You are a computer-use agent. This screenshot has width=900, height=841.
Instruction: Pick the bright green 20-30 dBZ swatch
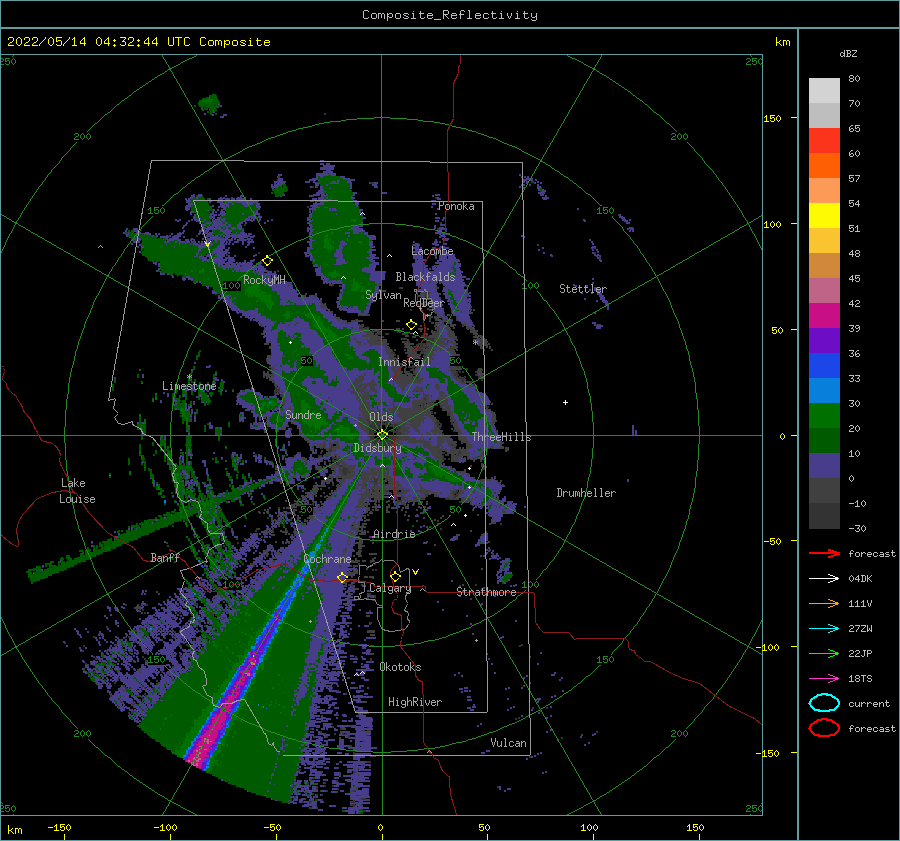click(824, 416)
